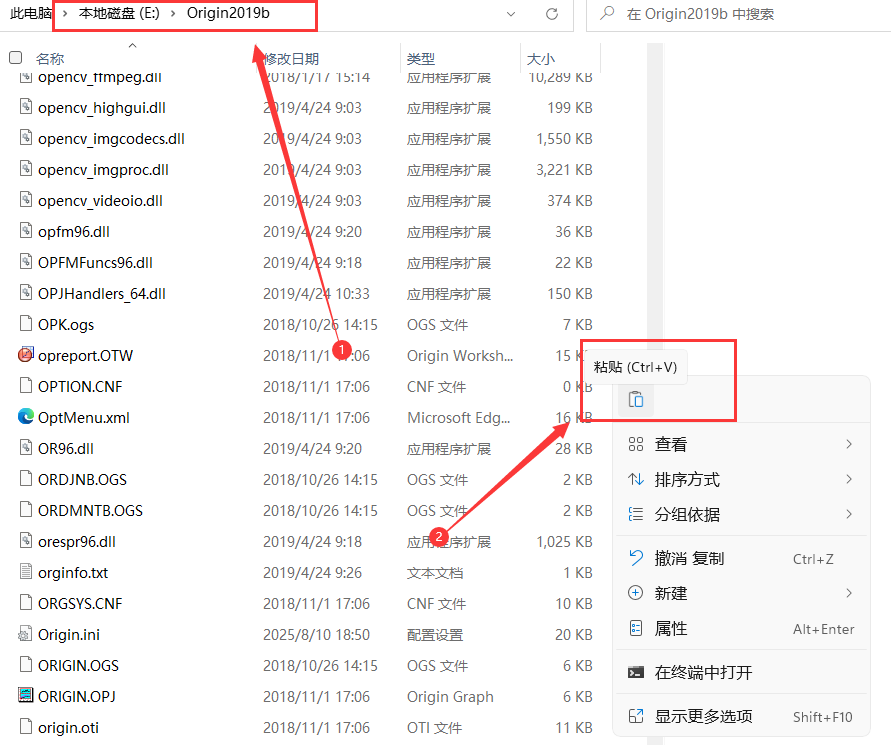Click the OPJHandlers_64.dll file icon
The height and width of the screenshot is (745, 891).
tap(26, 292)
